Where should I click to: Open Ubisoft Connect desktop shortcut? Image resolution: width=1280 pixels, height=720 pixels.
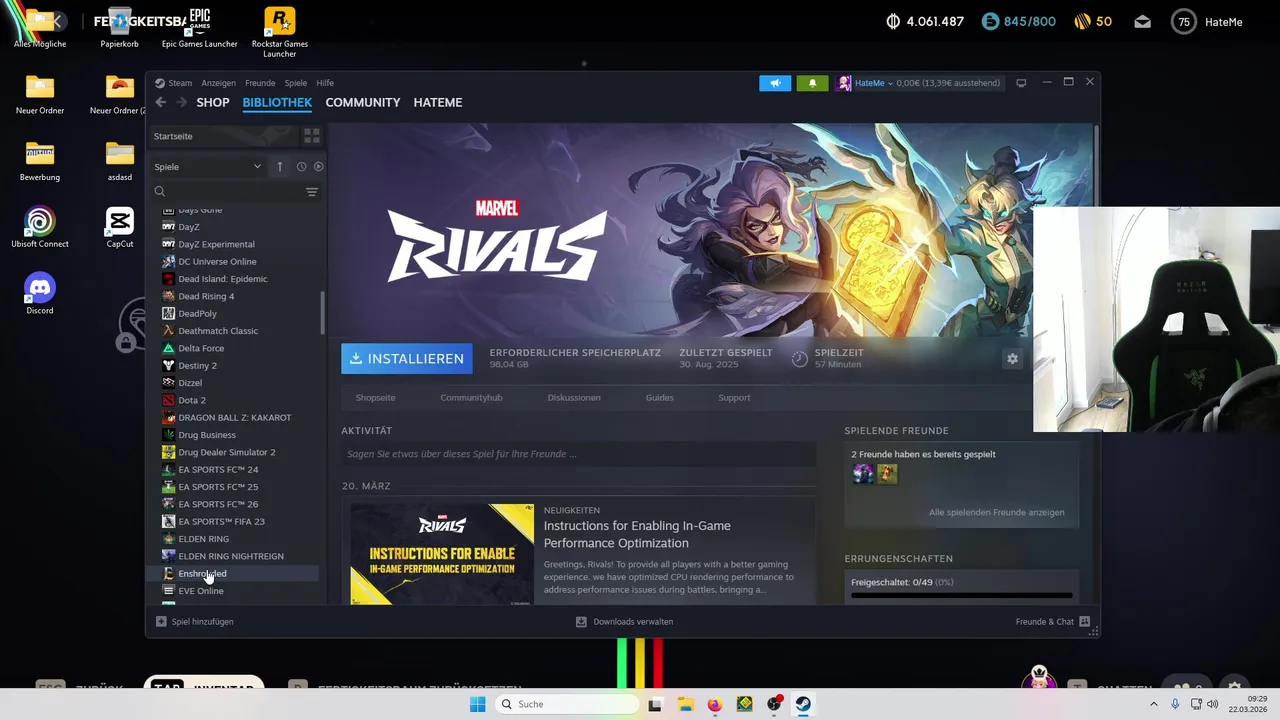pyautogui.click(x=40, y=227)
